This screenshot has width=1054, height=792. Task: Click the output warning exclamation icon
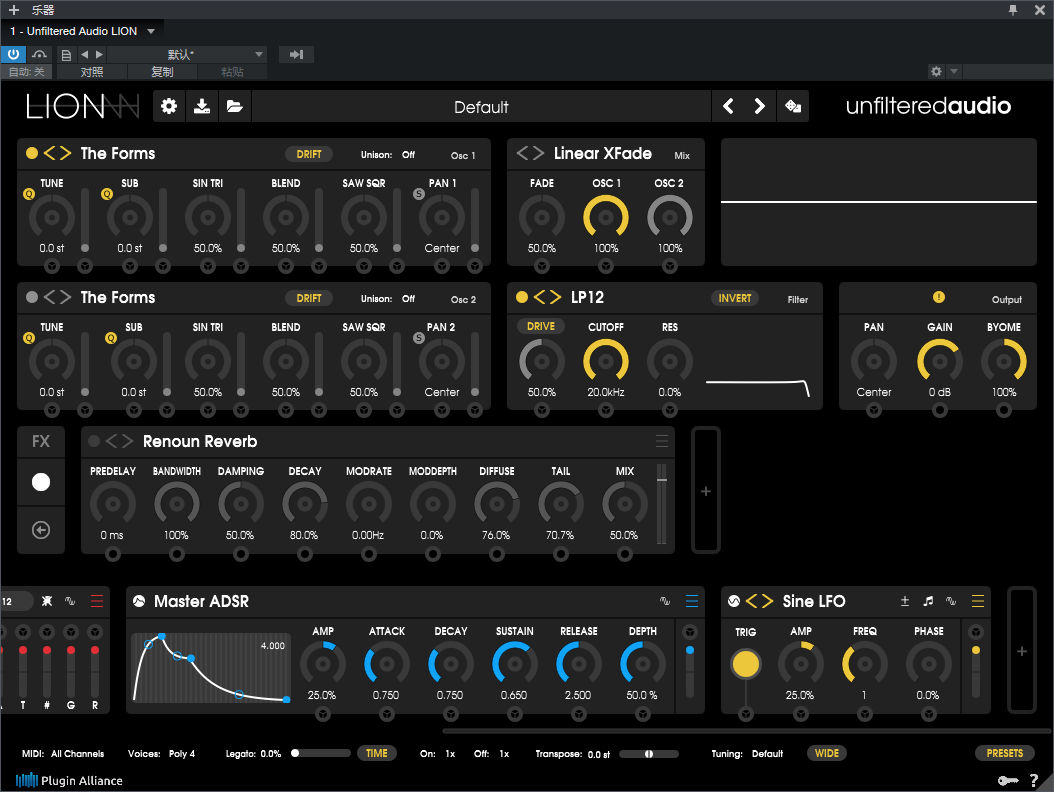tap(939, 297)
